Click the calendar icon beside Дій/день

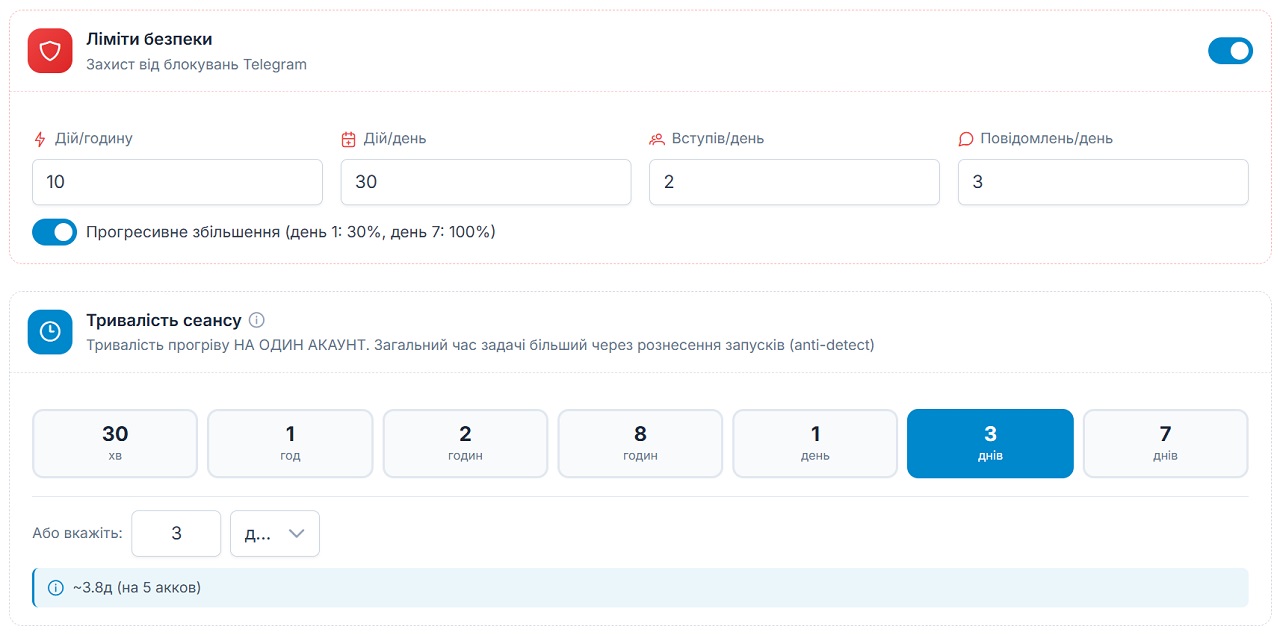pyautogui.click(x=348, y=139)
